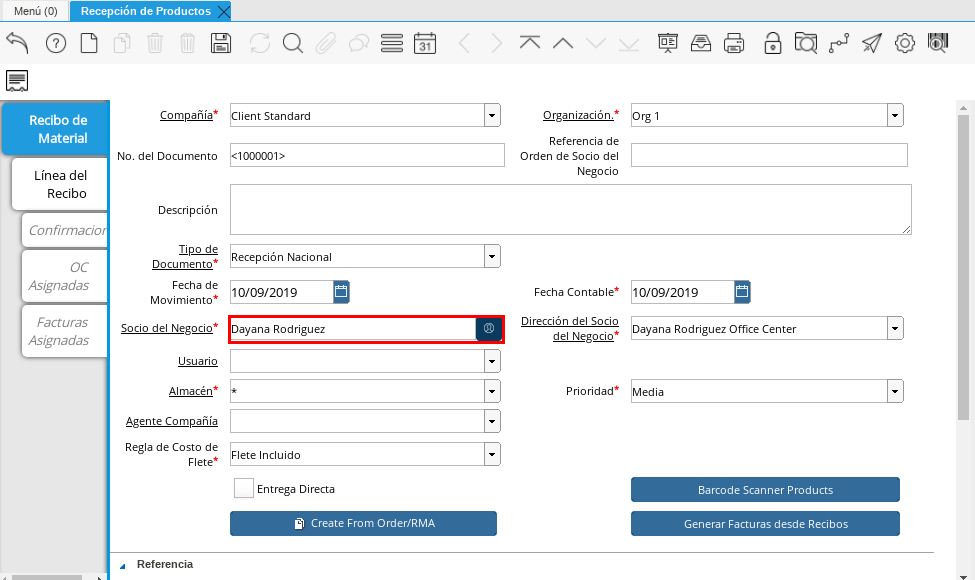Screen dimensions: 975x580
Task: Open the help question mark icon
Action: click(x=56, y=43)
